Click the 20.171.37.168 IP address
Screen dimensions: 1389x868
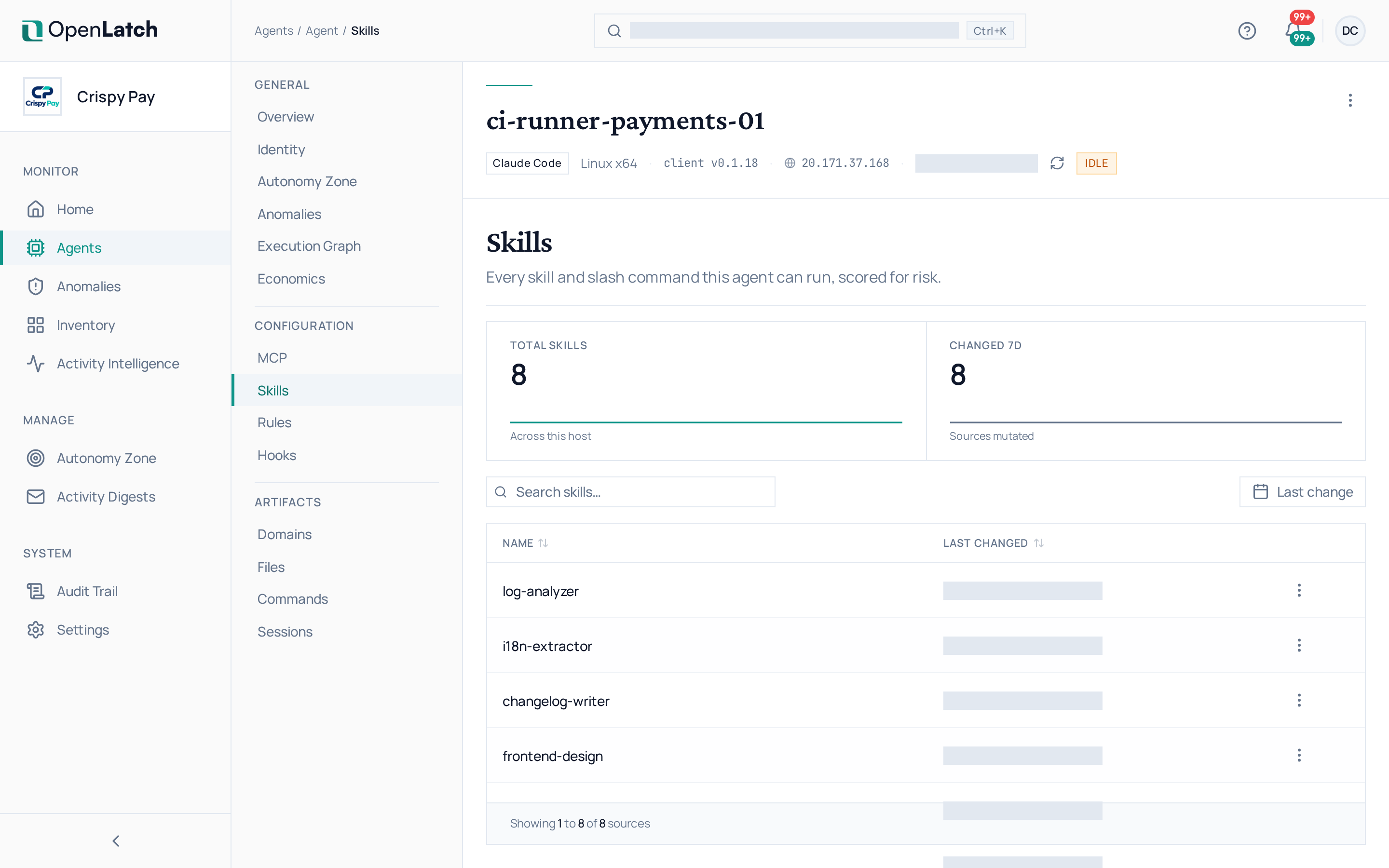click(845, 163)
